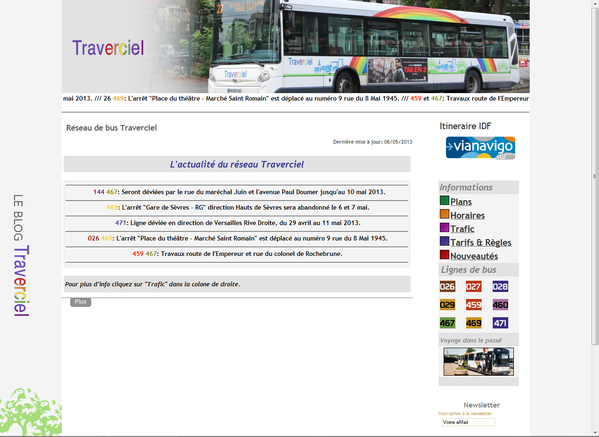
Task: Open the Nouveautés link
Action: click(x=474, y=256)
